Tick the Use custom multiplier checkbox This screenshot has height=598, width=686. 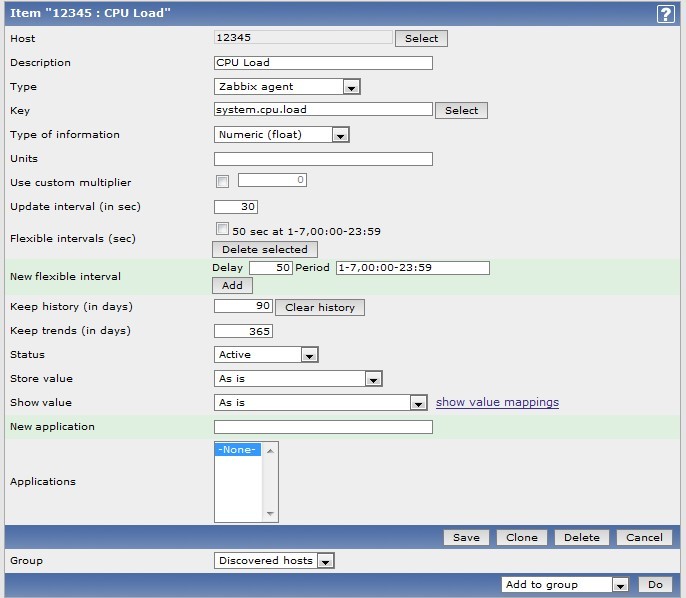pyautogui.click(x=222, y=182)
